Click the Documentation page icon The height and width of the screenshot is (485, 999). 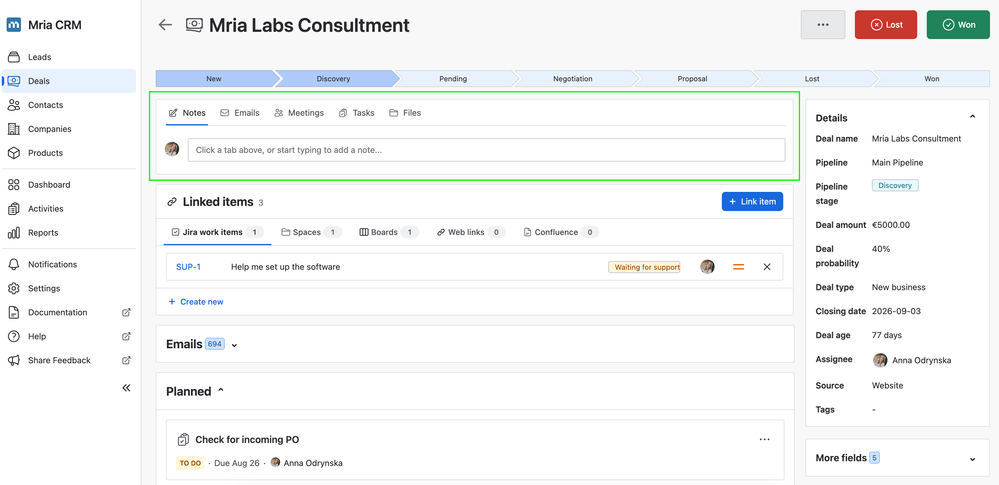click(x=13, y=312)
